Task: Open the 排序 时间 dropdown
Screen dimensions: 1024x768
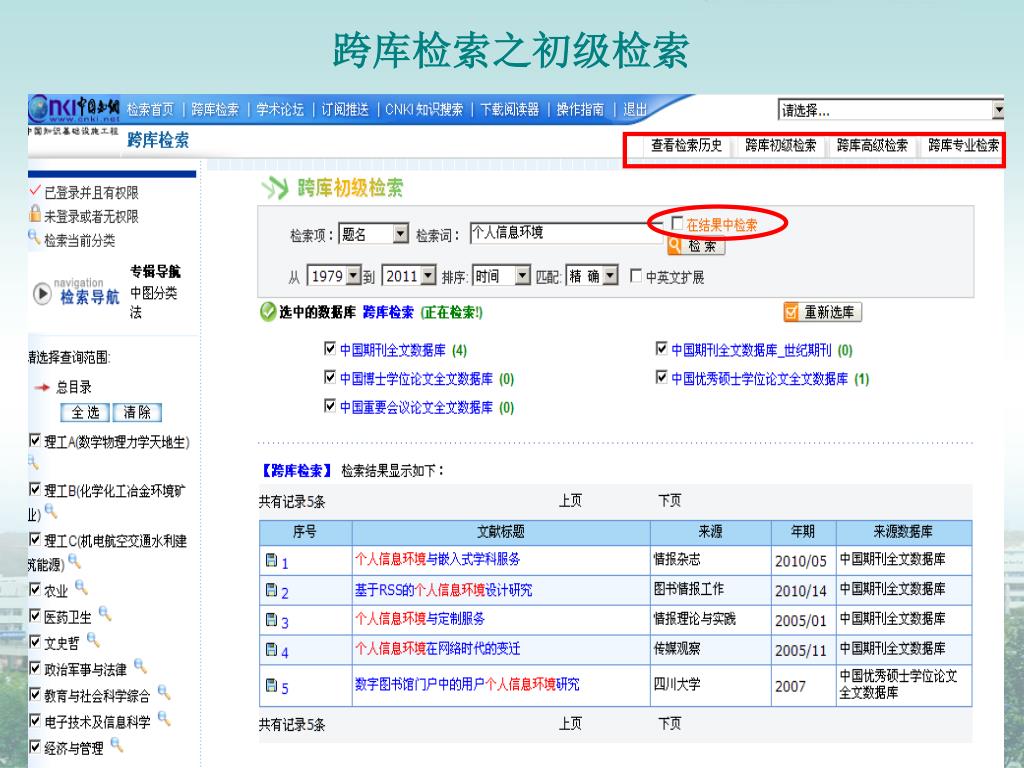Action: [521, 277]
